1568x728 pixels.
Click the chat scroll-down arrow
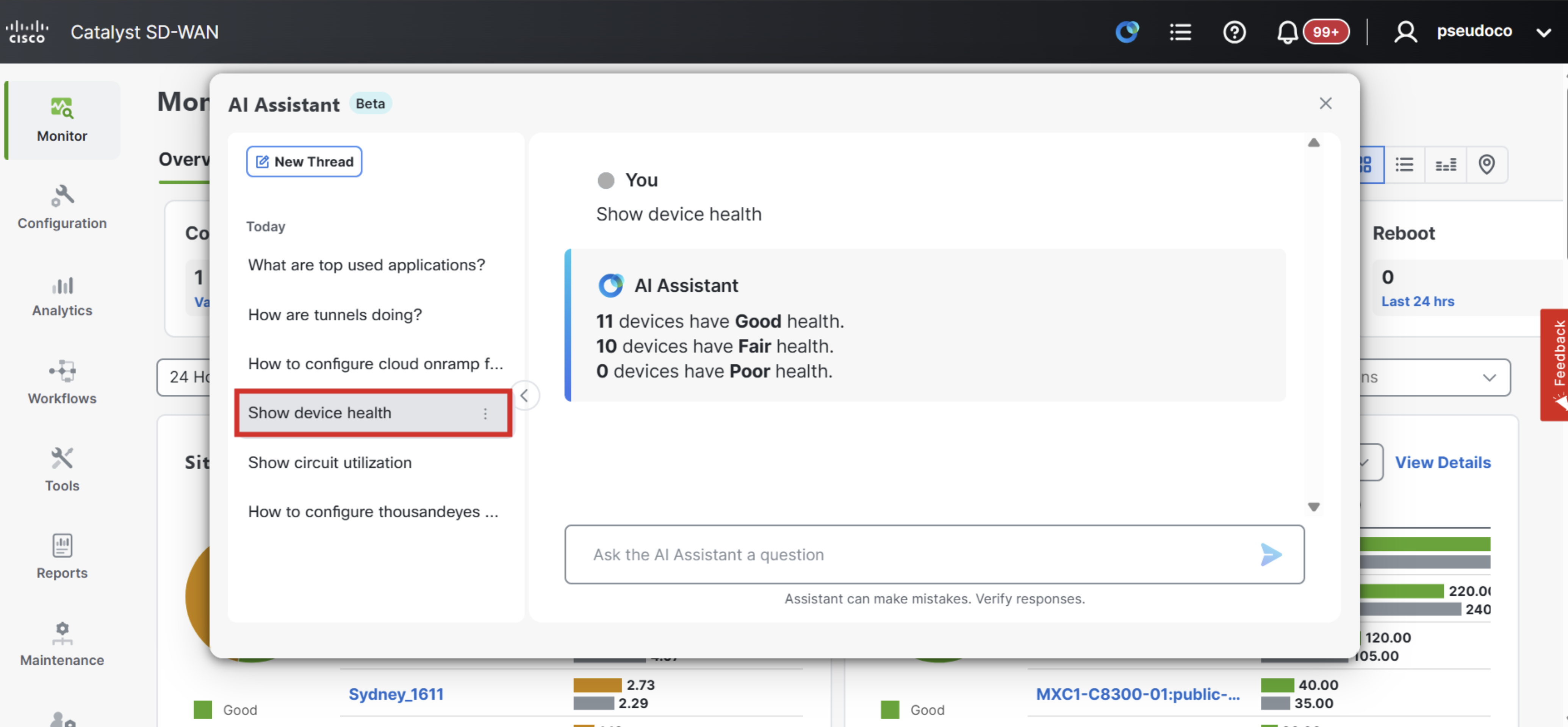tap(1314, 507)
